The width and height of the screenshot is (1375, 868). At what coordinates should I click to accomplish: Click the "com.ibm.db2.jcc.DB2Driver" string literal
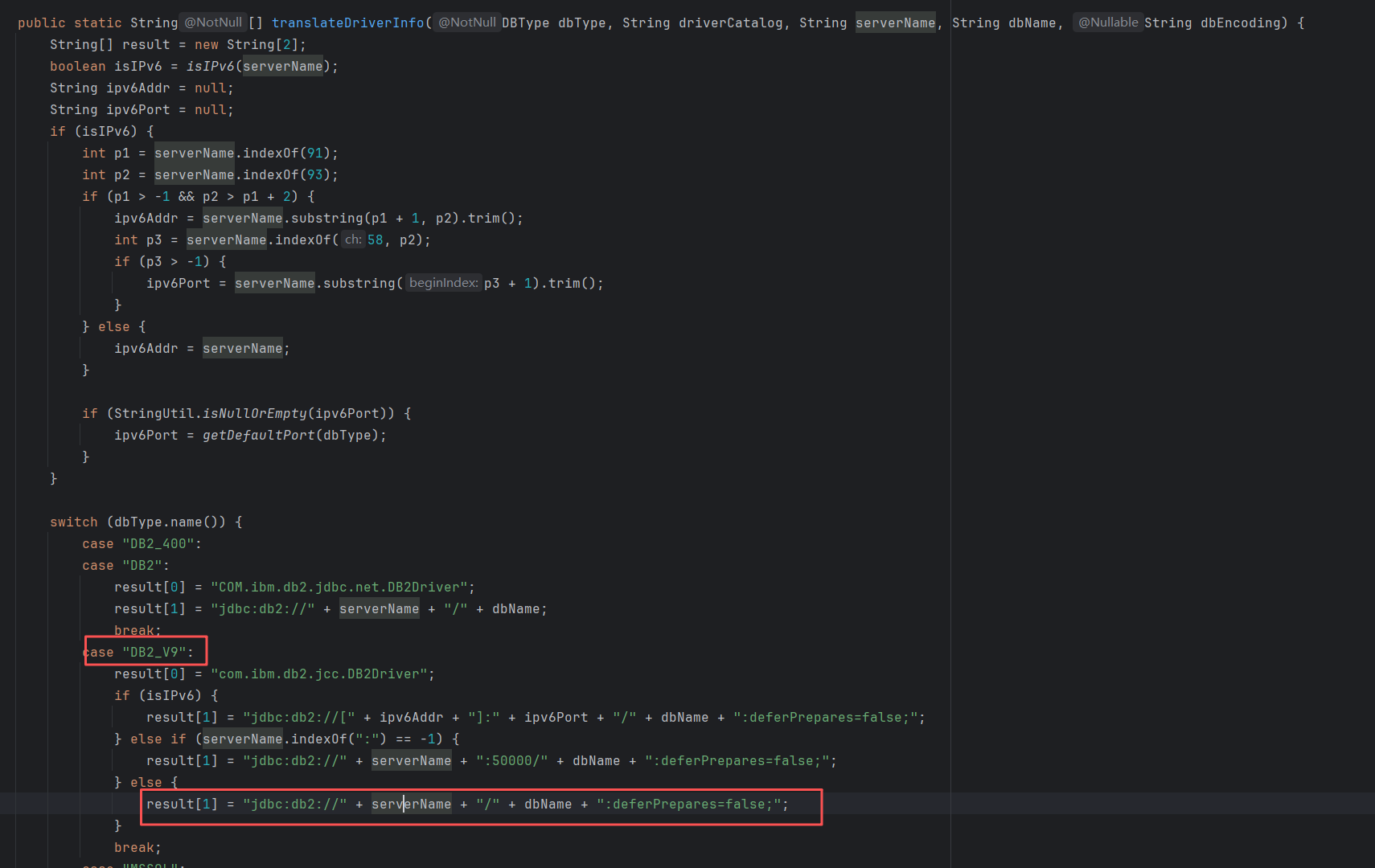coord(322,674)
